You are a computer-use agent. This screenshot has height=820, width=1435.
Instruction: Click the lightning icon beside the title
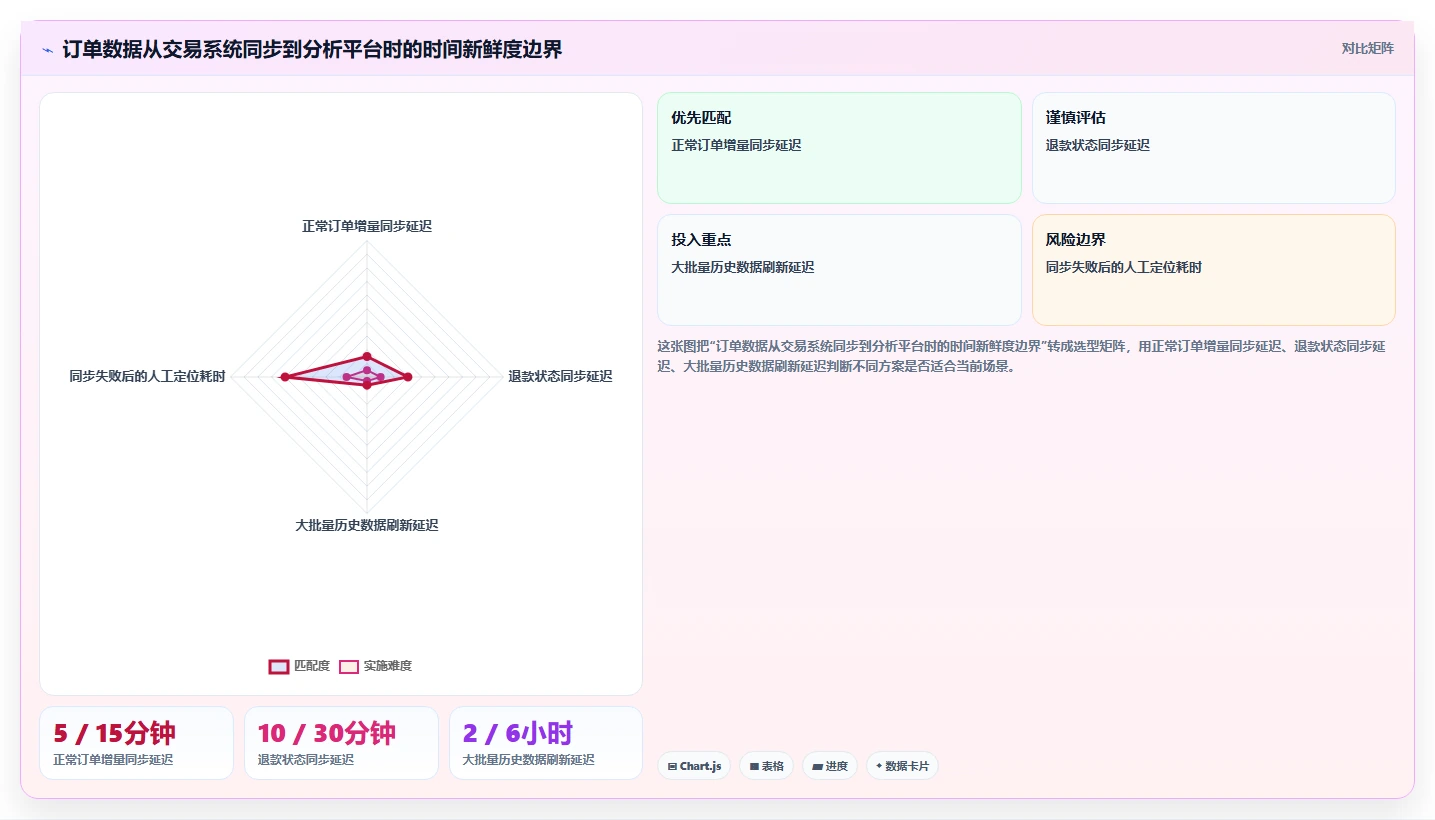48,49
